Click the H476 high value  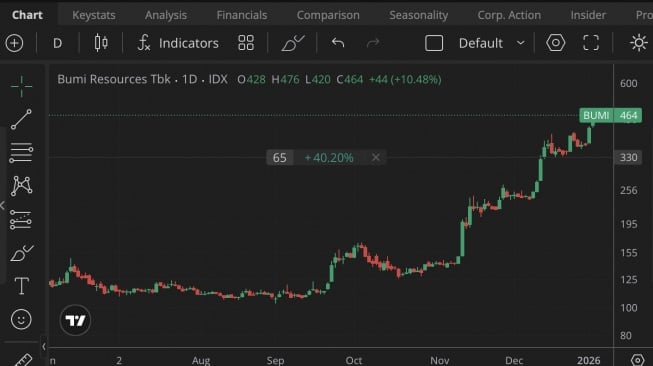click(285, 80)
